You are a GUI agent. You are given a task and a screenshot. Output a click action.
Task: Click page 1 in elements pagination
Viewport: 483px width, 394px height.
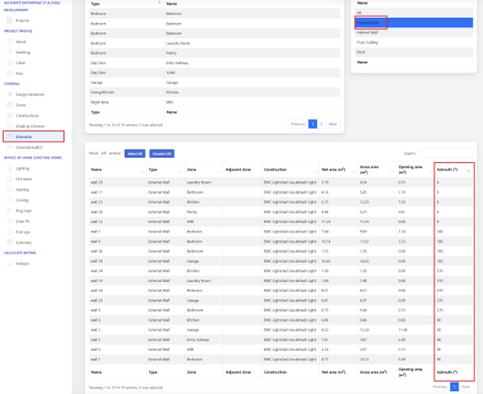click(454, 387)
